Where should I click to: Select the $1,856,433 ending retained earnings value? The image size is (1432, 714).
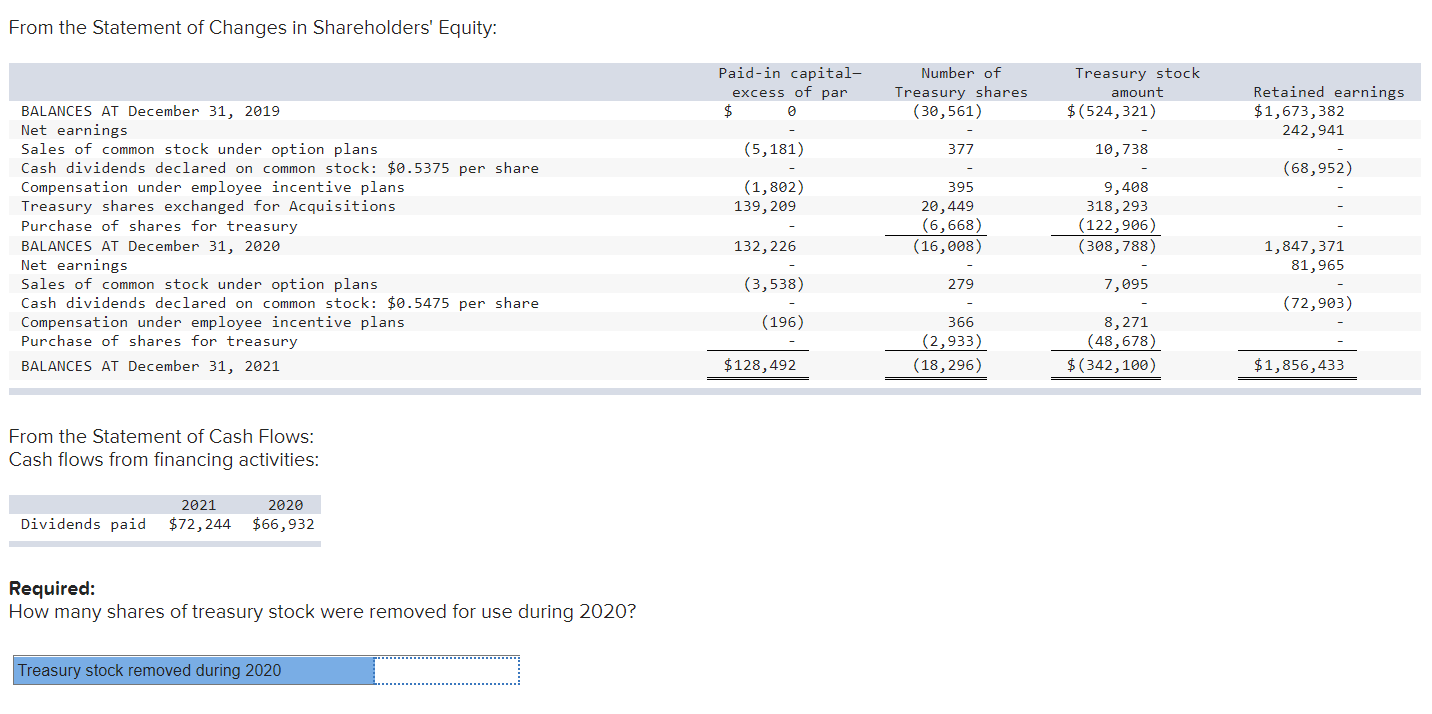[1297, 365]
